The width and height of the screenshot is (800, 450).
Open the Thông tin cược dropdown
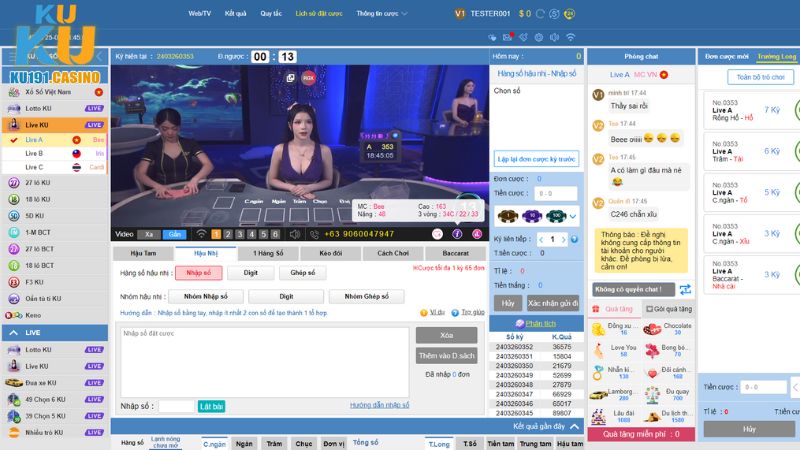pos(379,14)
